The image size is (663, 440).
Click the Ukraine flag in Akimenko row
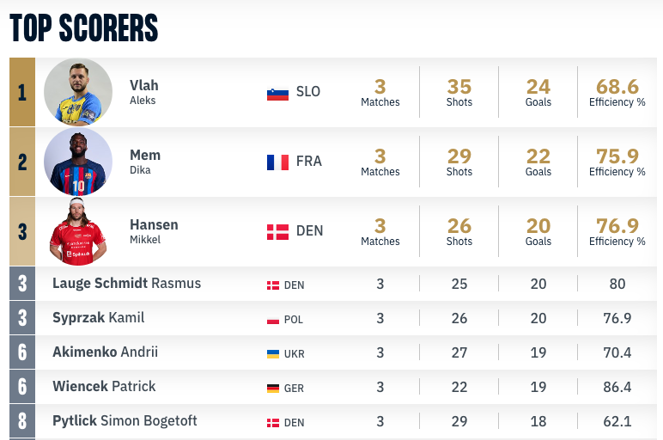[273, 354]
